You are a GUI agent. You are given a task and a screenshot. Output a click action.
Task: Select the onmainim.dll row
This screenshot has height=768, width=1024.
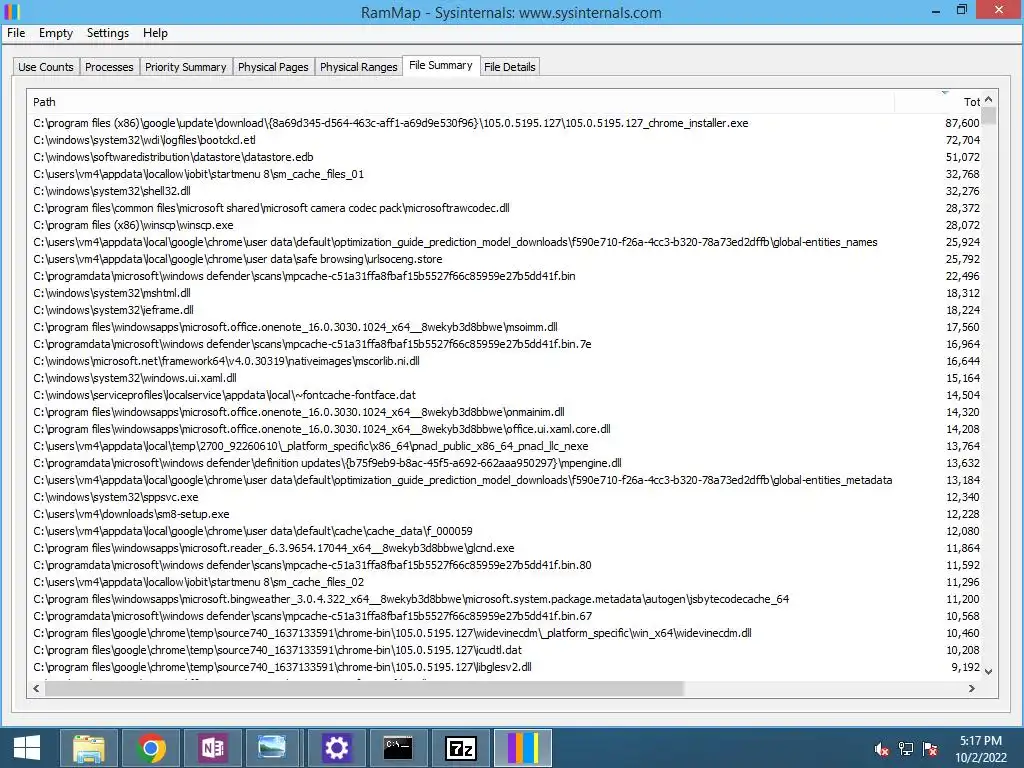(x=506, y=411)
